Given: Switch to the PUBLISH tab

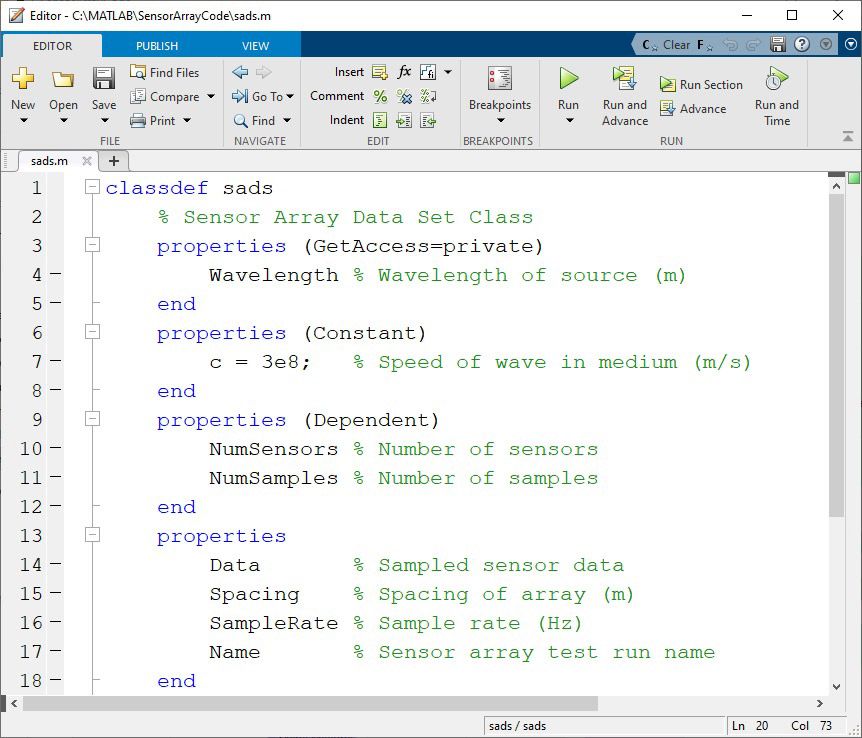Looking at the screenshot, I should 155,45.
